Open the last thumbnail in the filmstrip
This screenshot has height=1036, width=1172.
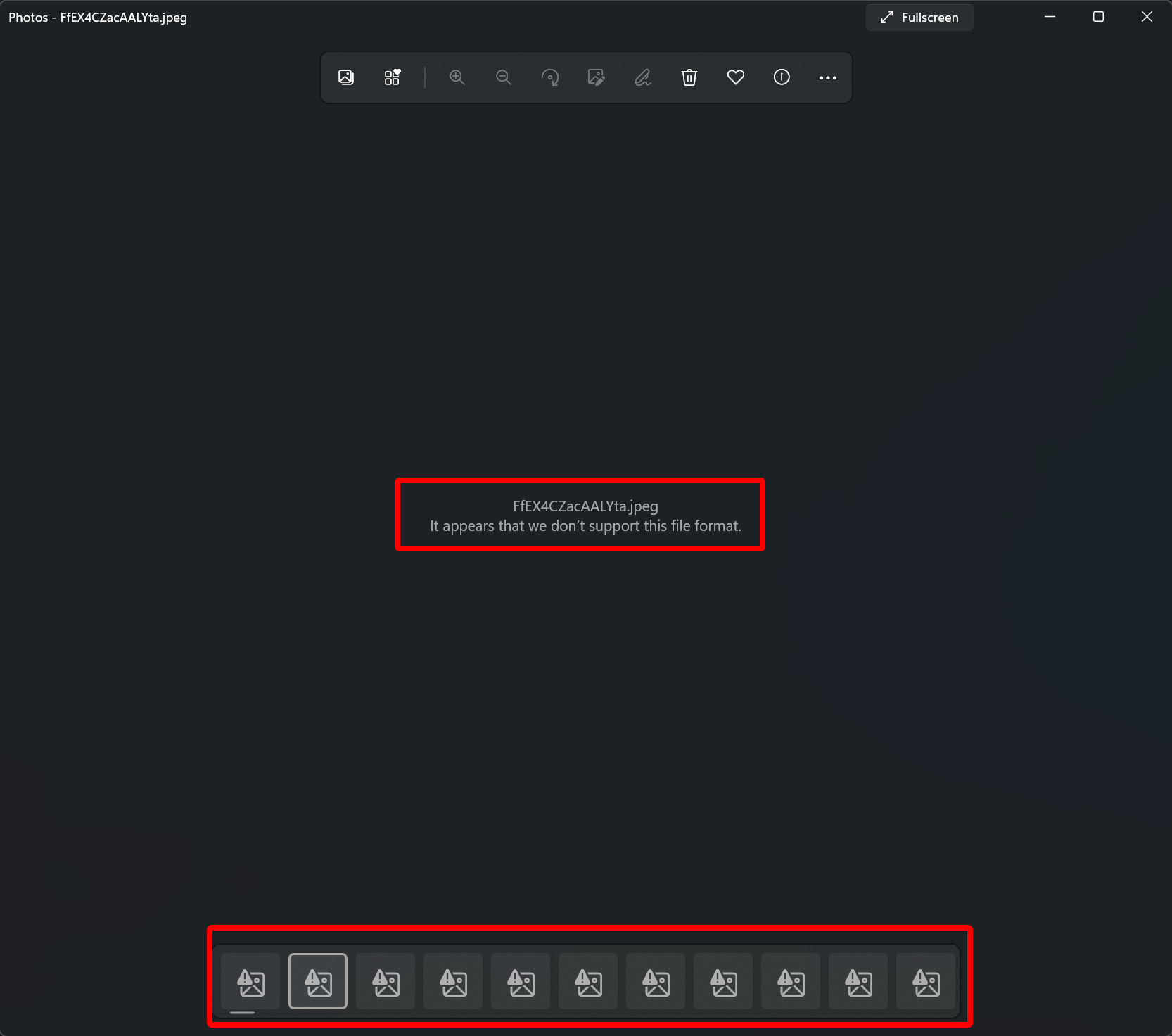click(925, 981)
